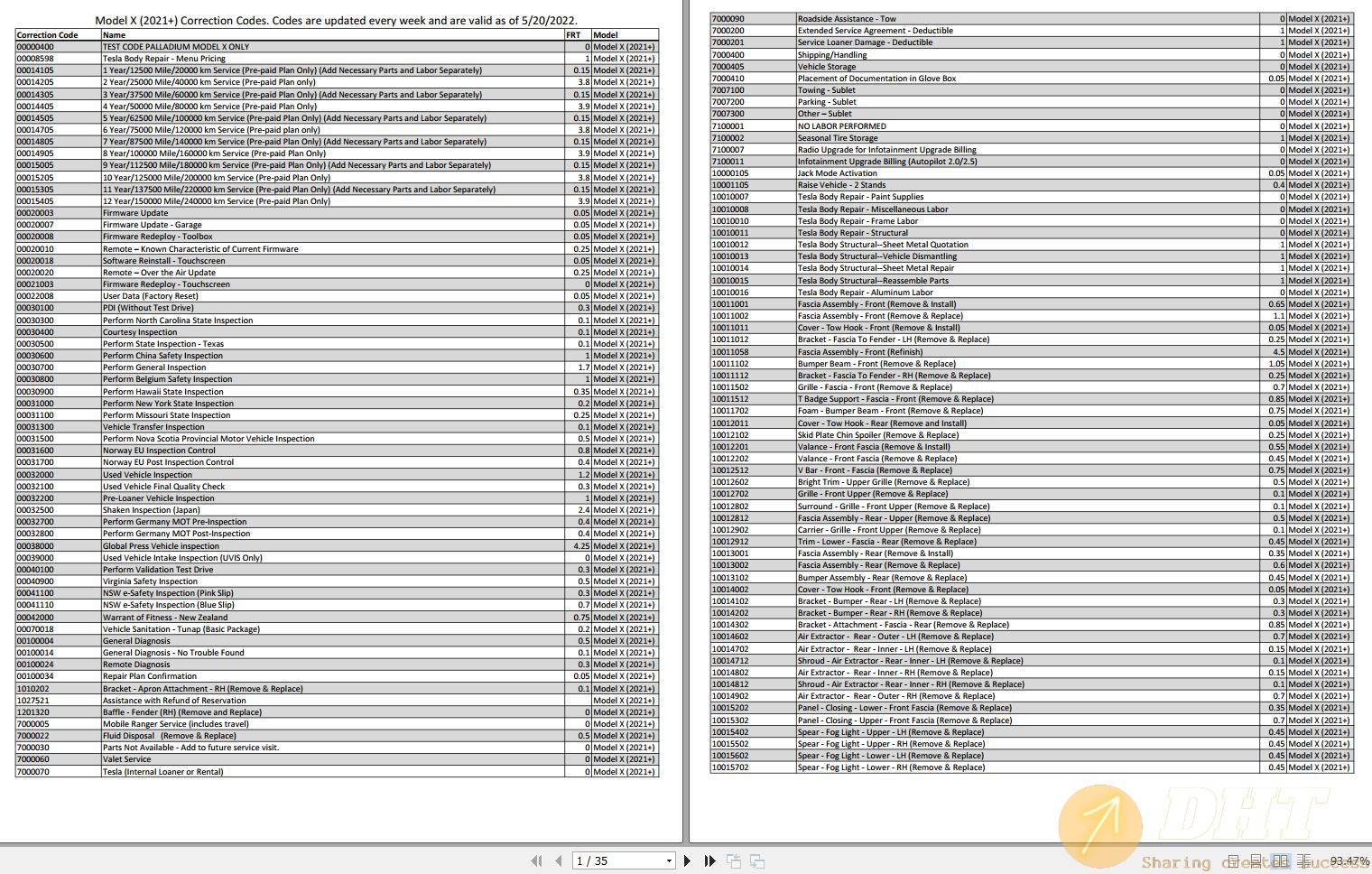Go to the first page

pos(536,861)
